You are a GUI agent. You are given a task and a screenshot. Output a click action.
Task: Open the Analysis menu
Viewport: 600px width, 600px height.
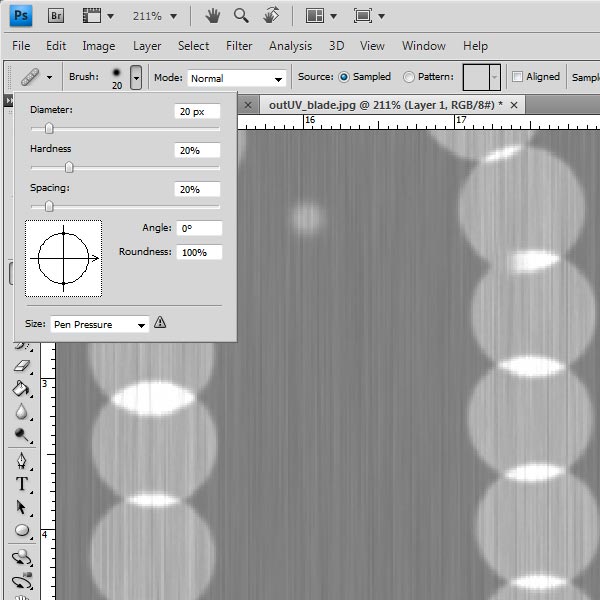290,46
